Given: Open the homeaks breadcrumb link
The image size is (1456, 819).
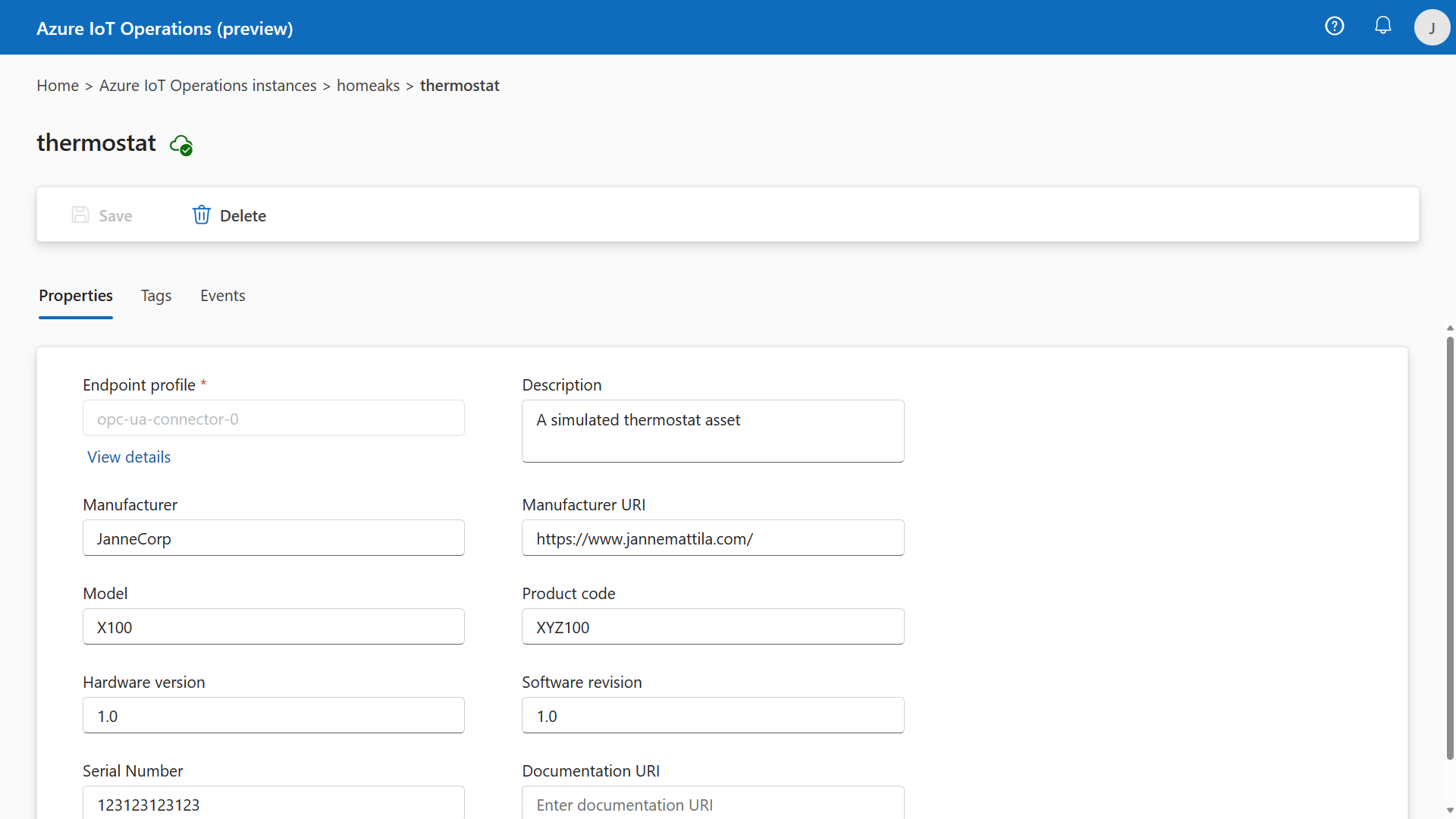Looking at the screenshot, I should 368,86.
